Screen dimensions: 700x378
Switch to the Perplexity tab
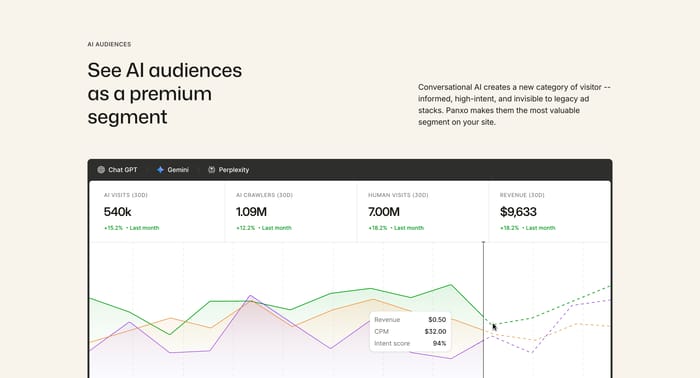coord(229,170)
